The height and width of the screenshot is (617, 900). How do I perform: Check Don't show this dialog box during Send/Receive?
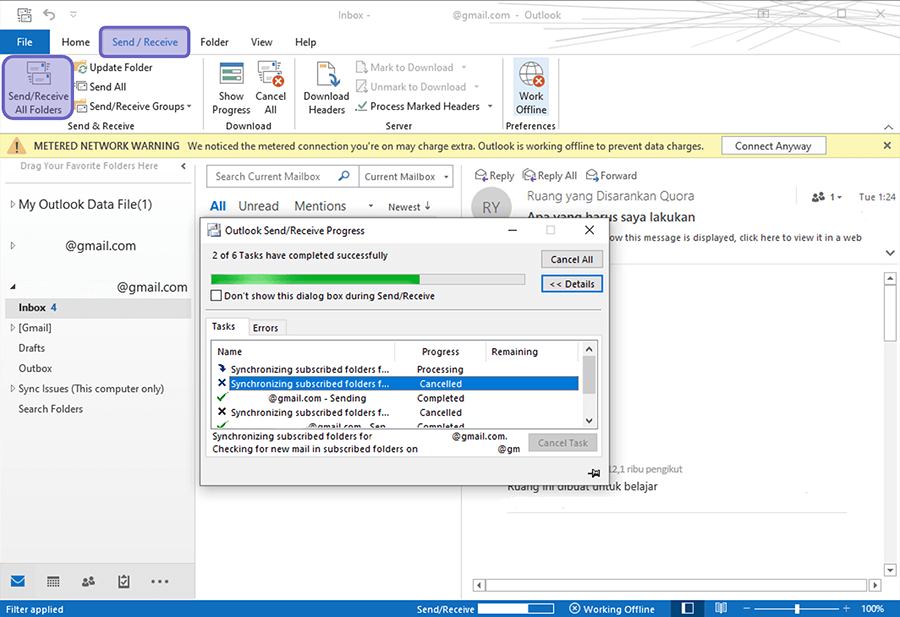pos(216,296)
